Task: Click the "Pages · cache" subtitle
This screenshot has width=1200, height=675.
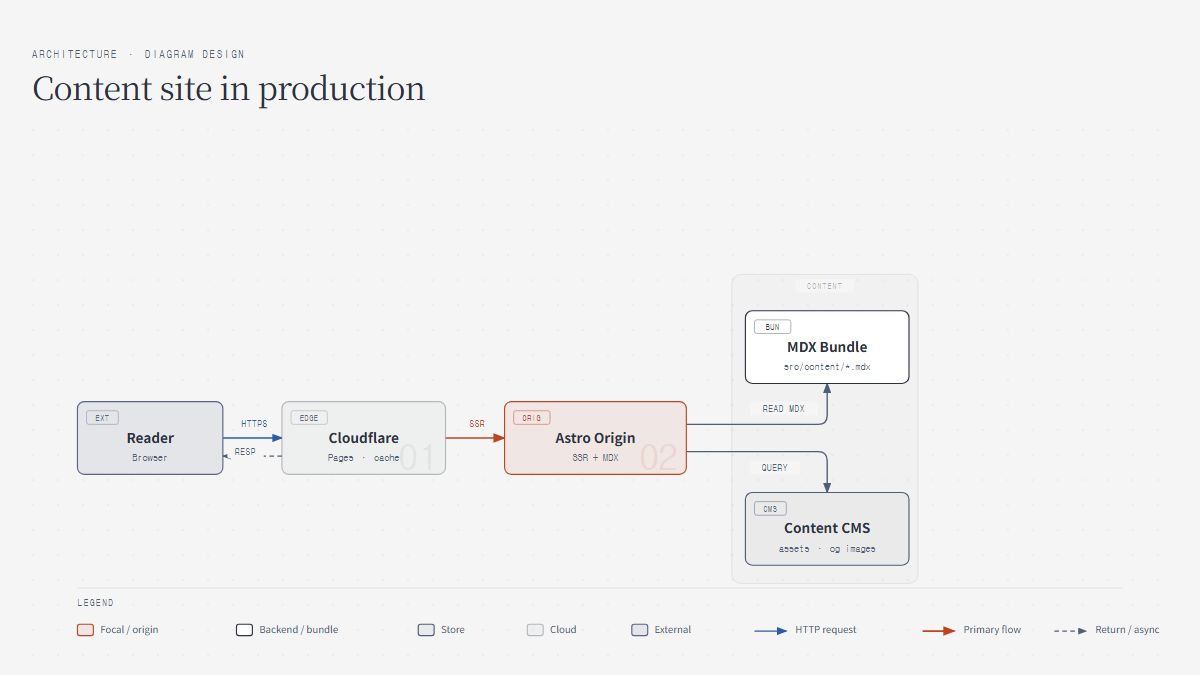Action: point(364,458)
